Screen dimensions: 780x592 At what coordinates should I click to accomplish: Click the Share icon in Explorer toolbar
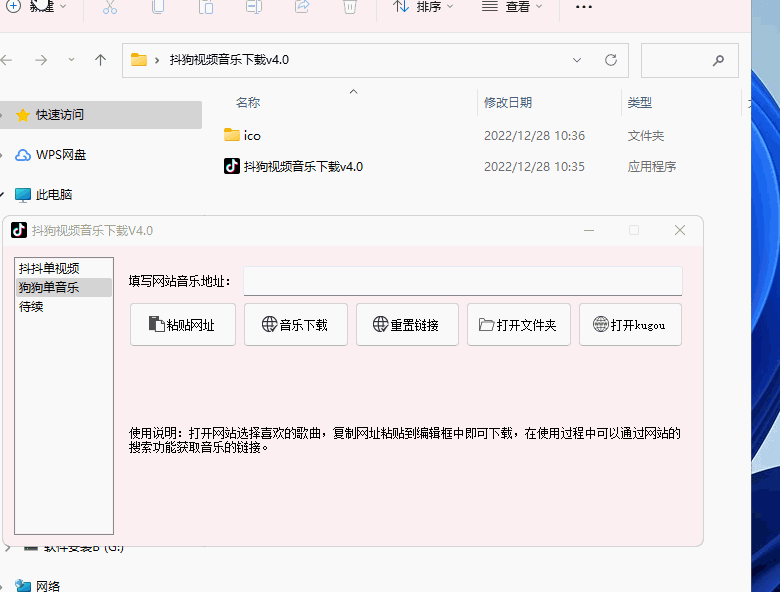click(302, 6)
